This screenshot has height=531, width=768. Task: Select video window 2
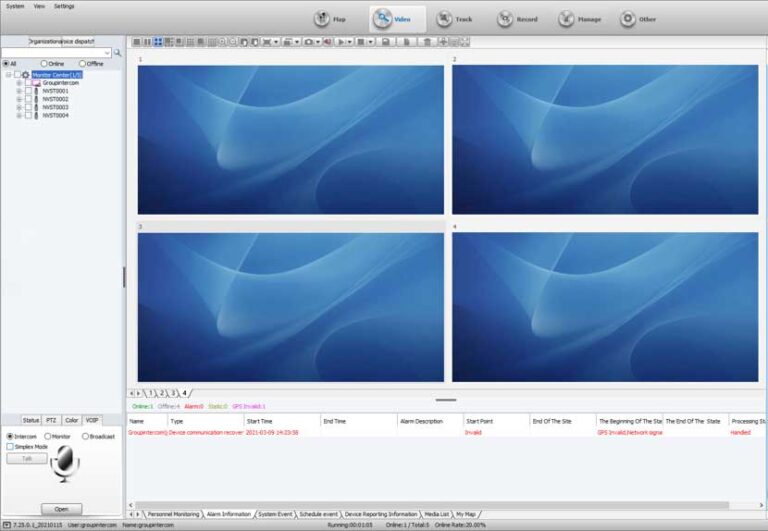(x=605, y=140)
